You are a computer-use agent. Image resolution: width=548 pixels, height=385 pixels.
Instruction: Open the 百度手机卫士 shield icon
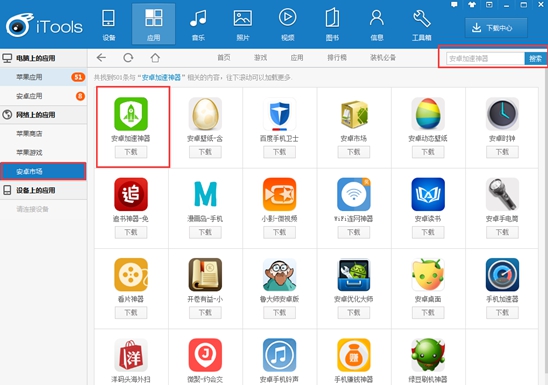[279, 114]
